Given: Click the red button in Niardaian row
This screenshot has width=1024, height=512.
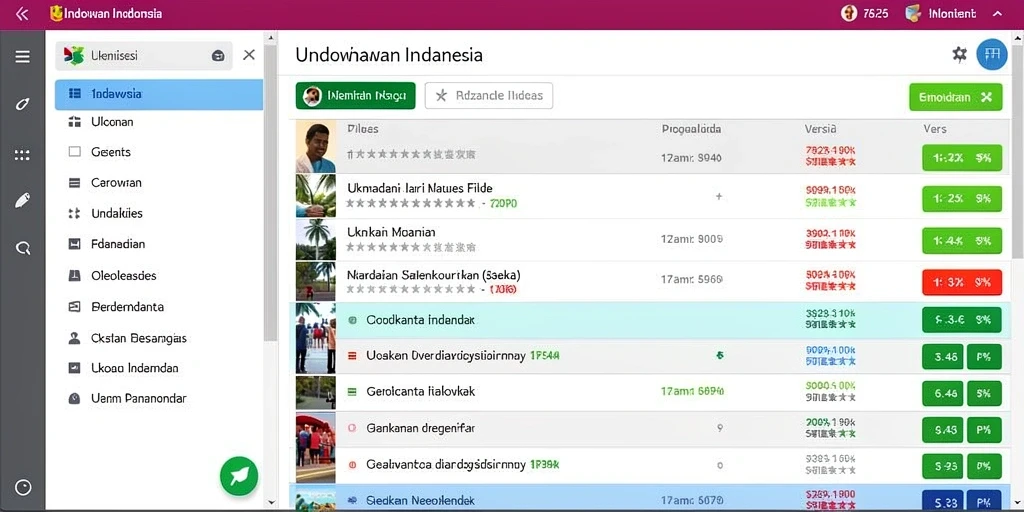Looking at the screenshot, I should [x=961, y=282].
